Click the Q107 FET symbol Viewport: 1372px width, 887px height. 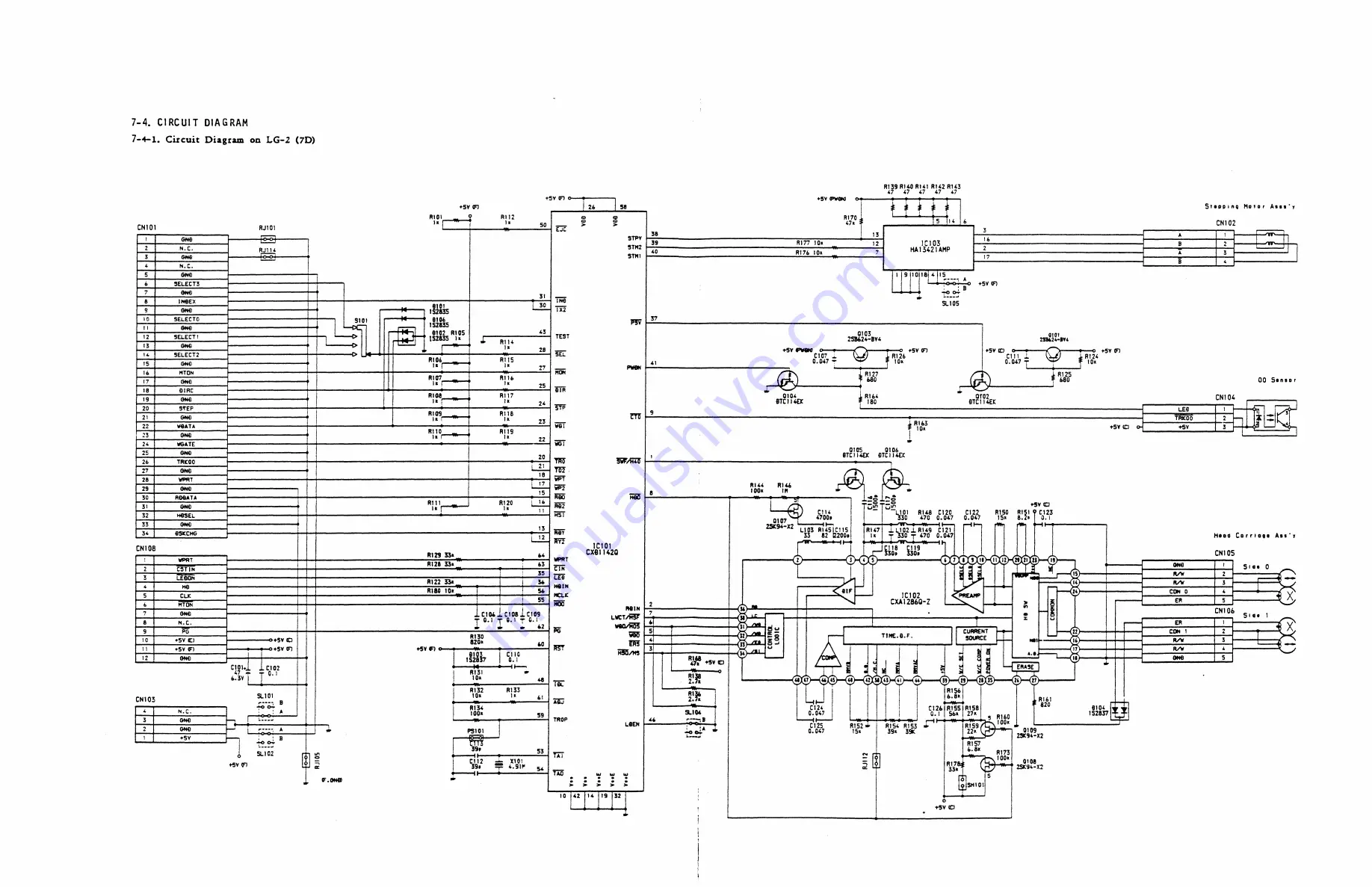795,510
